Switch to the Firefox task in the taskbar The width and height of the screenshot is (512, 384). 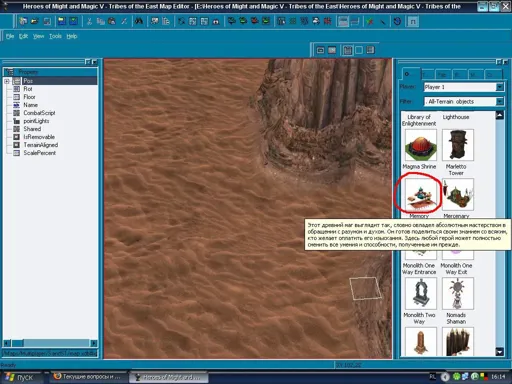[x=88, y=377]
